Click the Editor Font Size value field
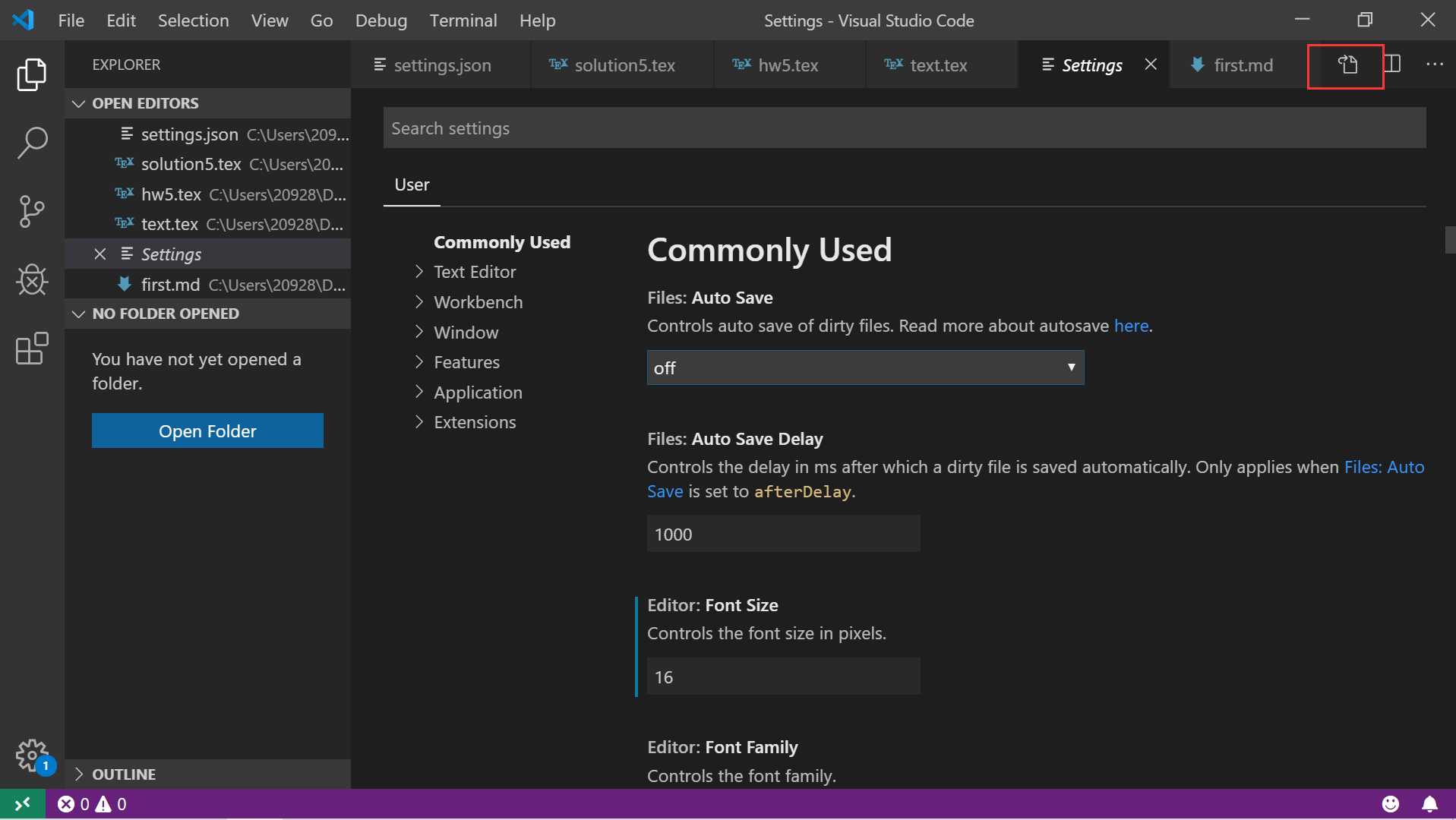Image resolution: width=1456 pixels, height=820 pixels. (x=783, y=676)
